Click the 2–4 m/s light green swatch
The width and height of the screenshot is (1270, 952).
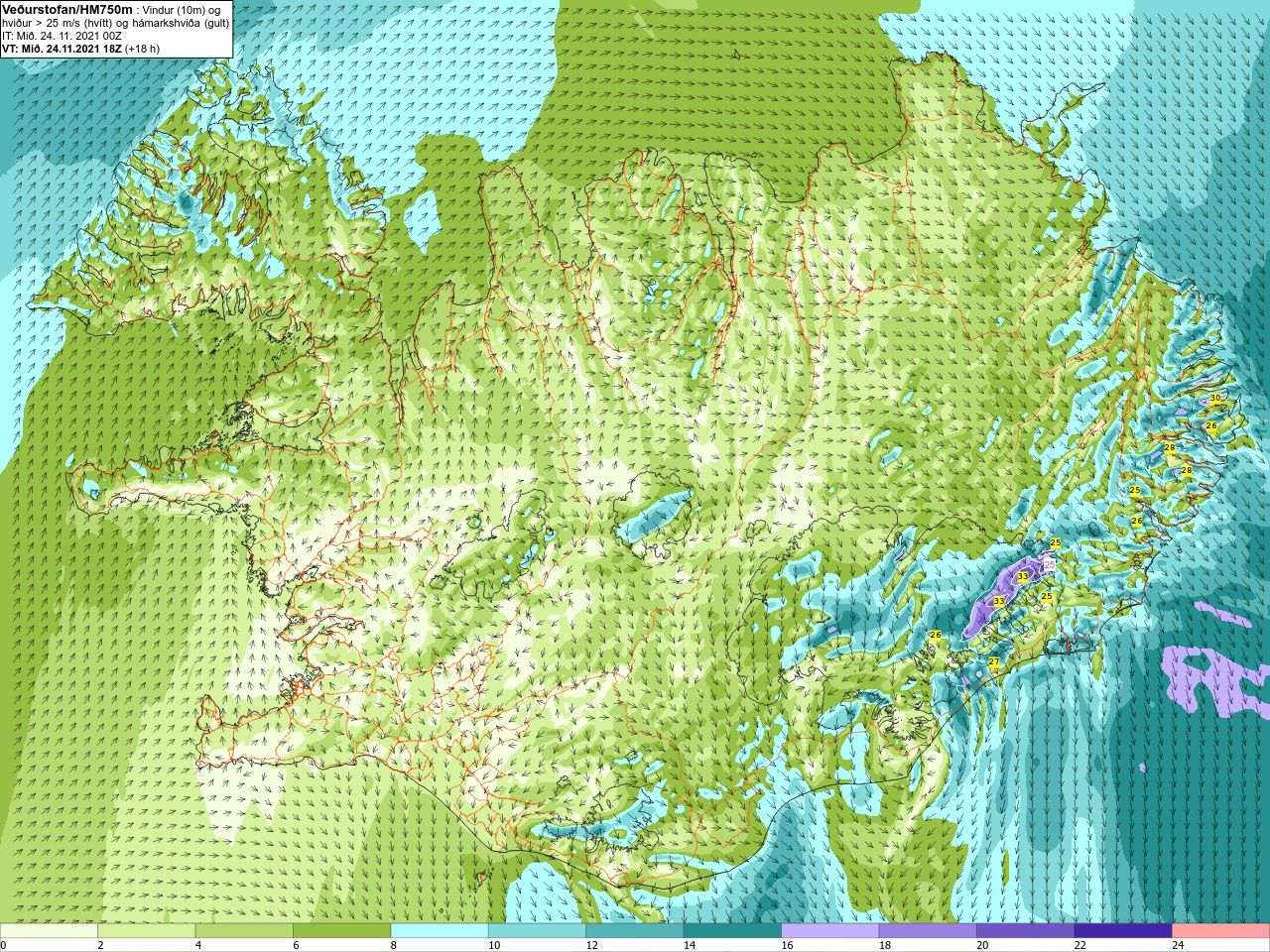click(147, 930)
